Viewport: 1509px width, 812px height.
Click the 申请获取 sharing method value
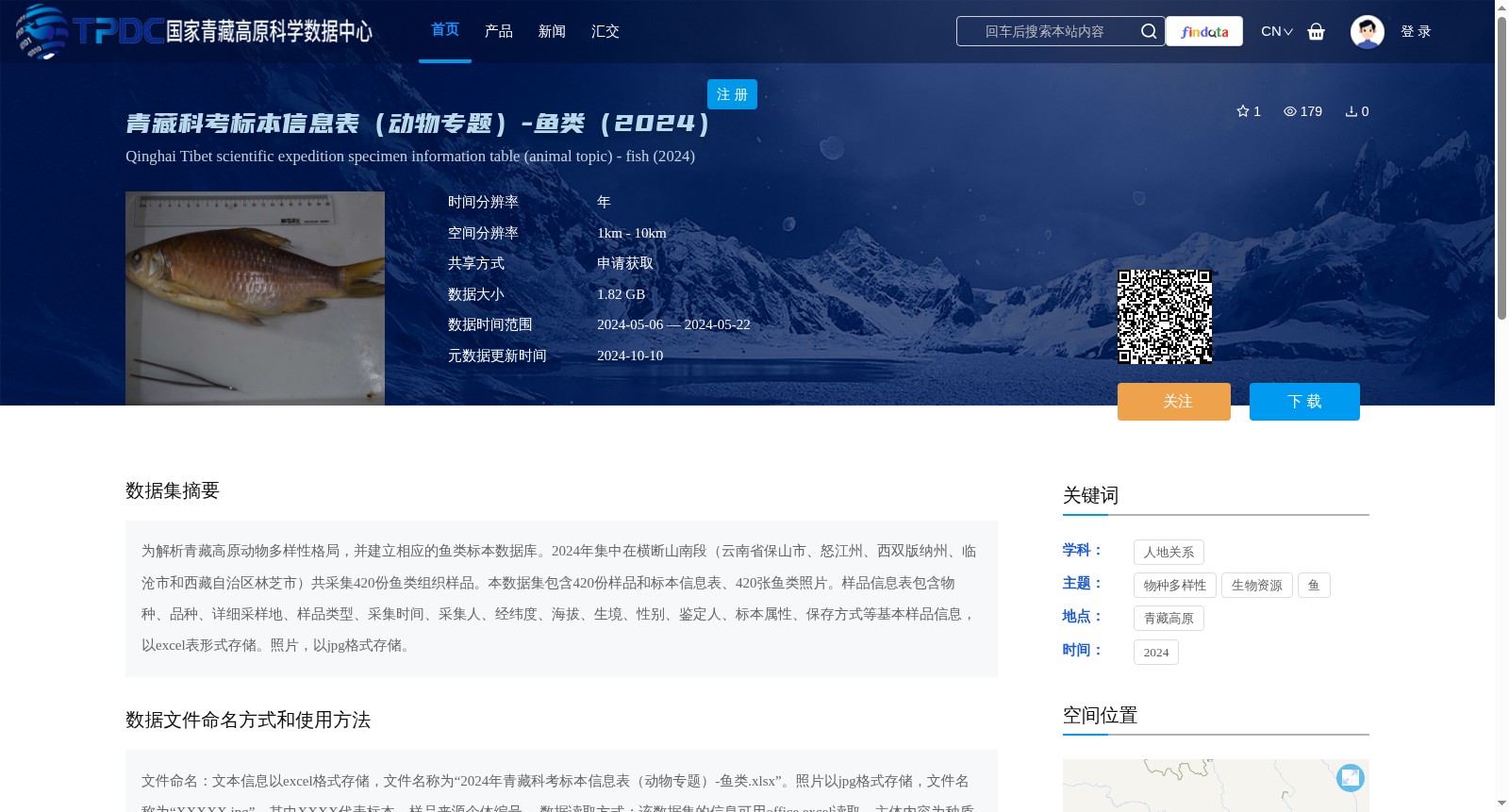625,264
